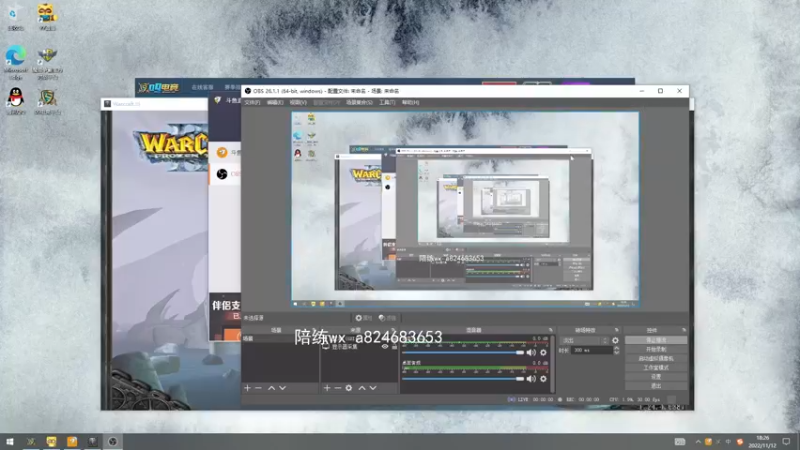800x450 pixels.
Task: Open the yellow owl-face app in taskbar
Action: pos(51,441)
